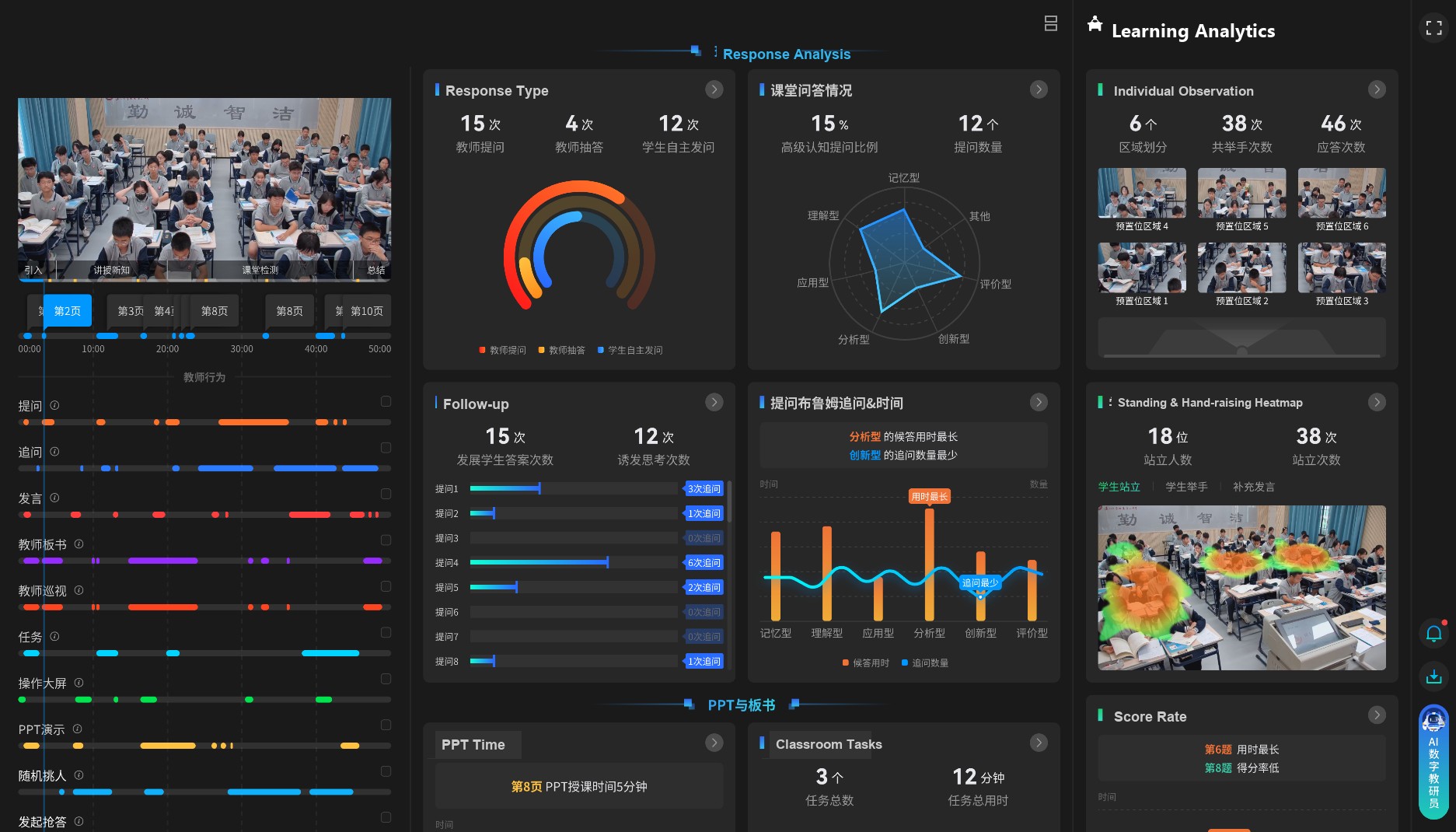The width and height of the screenshot is (1456, 832).
Task: Select the first 第8页 slide tab
Action: [214, 311]
